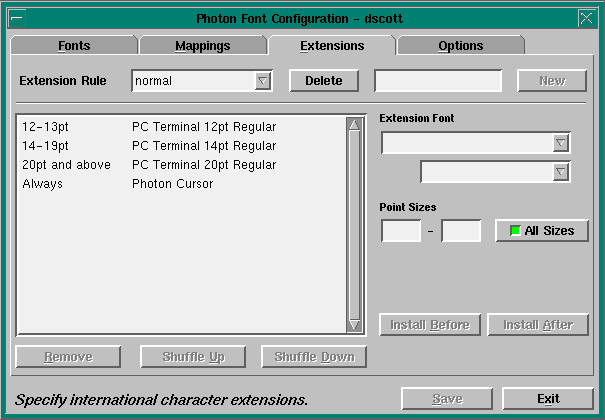Open the second Extension Font dropdown
This screenshot has width=605, height=420.
(561, 173)
